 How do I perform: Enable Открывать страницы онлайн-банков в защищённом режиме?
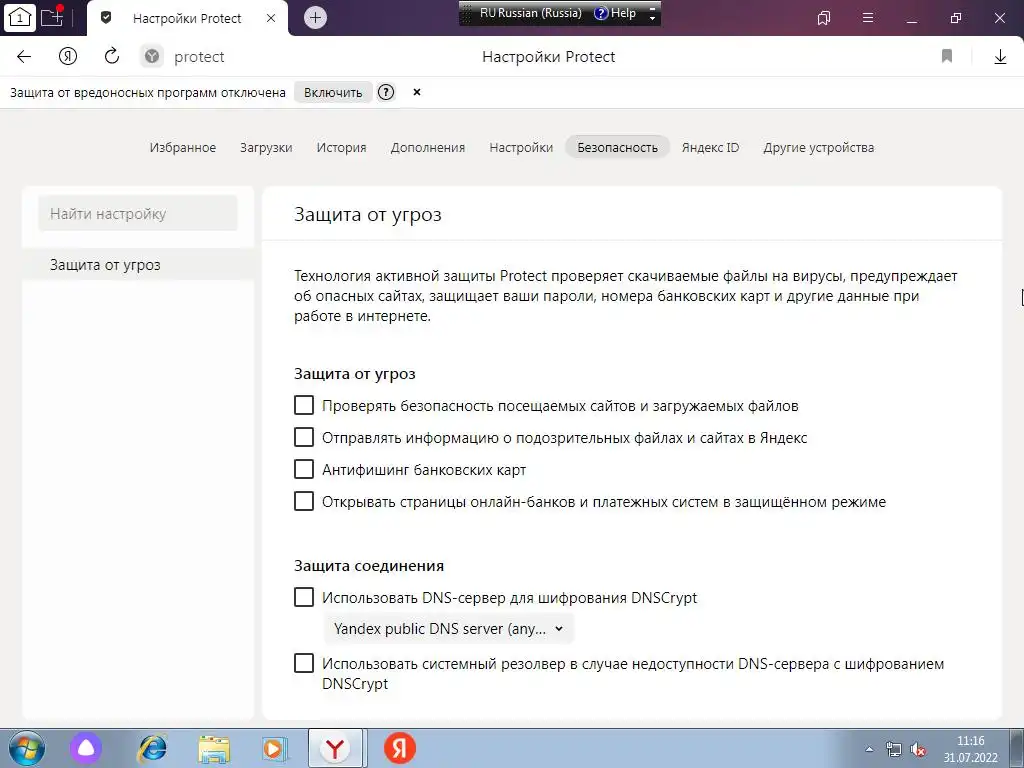[304, 502]
